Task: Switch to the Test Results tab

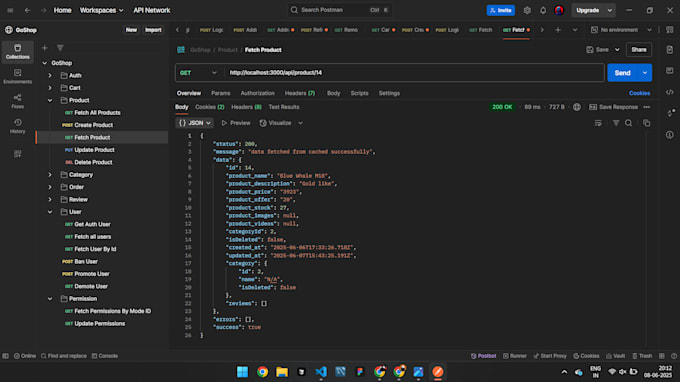Action: (284, 107)
